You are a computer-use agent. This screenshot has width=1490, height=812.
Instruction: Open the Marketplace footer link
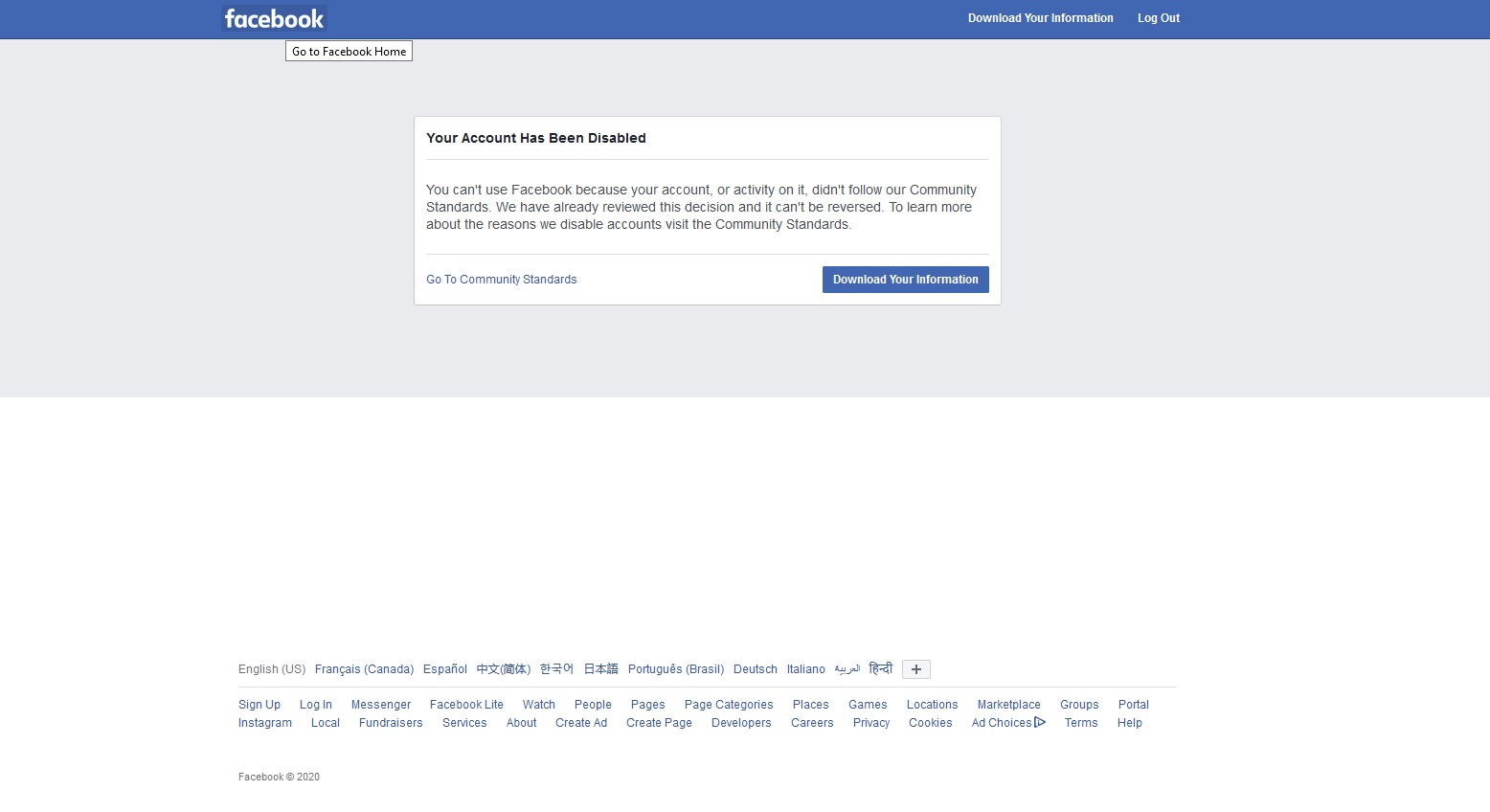point(1009,705)
